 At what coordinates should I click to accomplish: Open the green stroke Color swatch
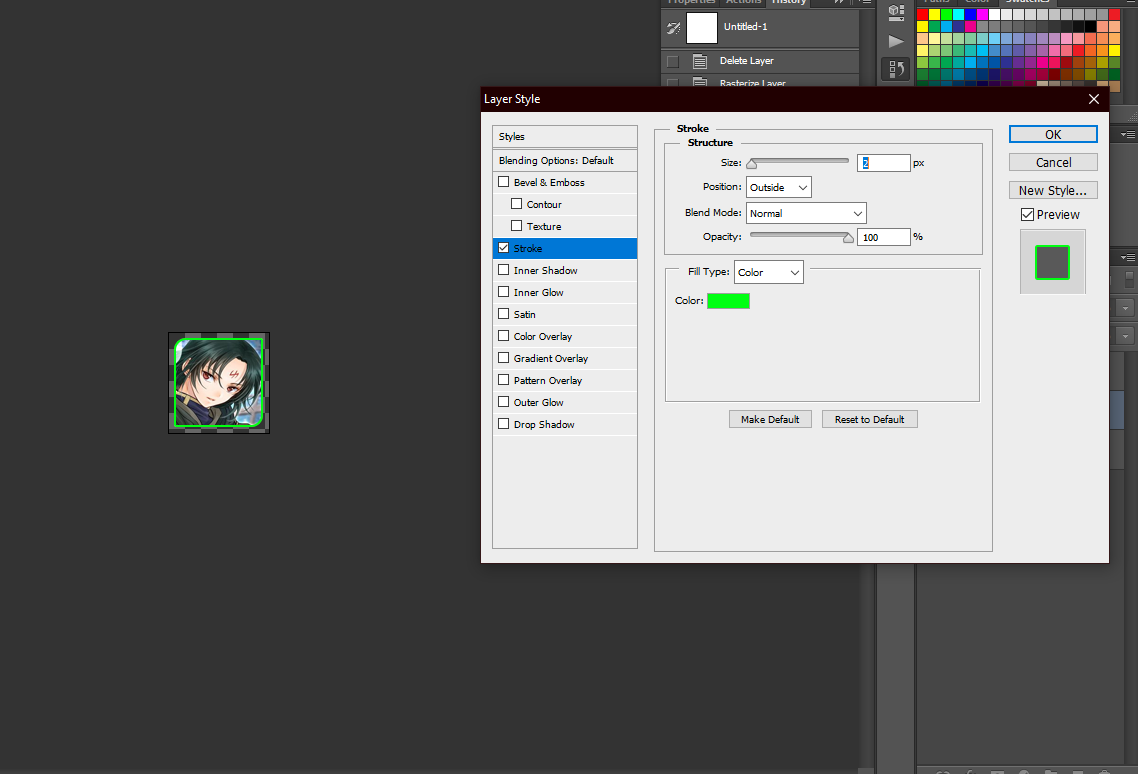[729, 301]
